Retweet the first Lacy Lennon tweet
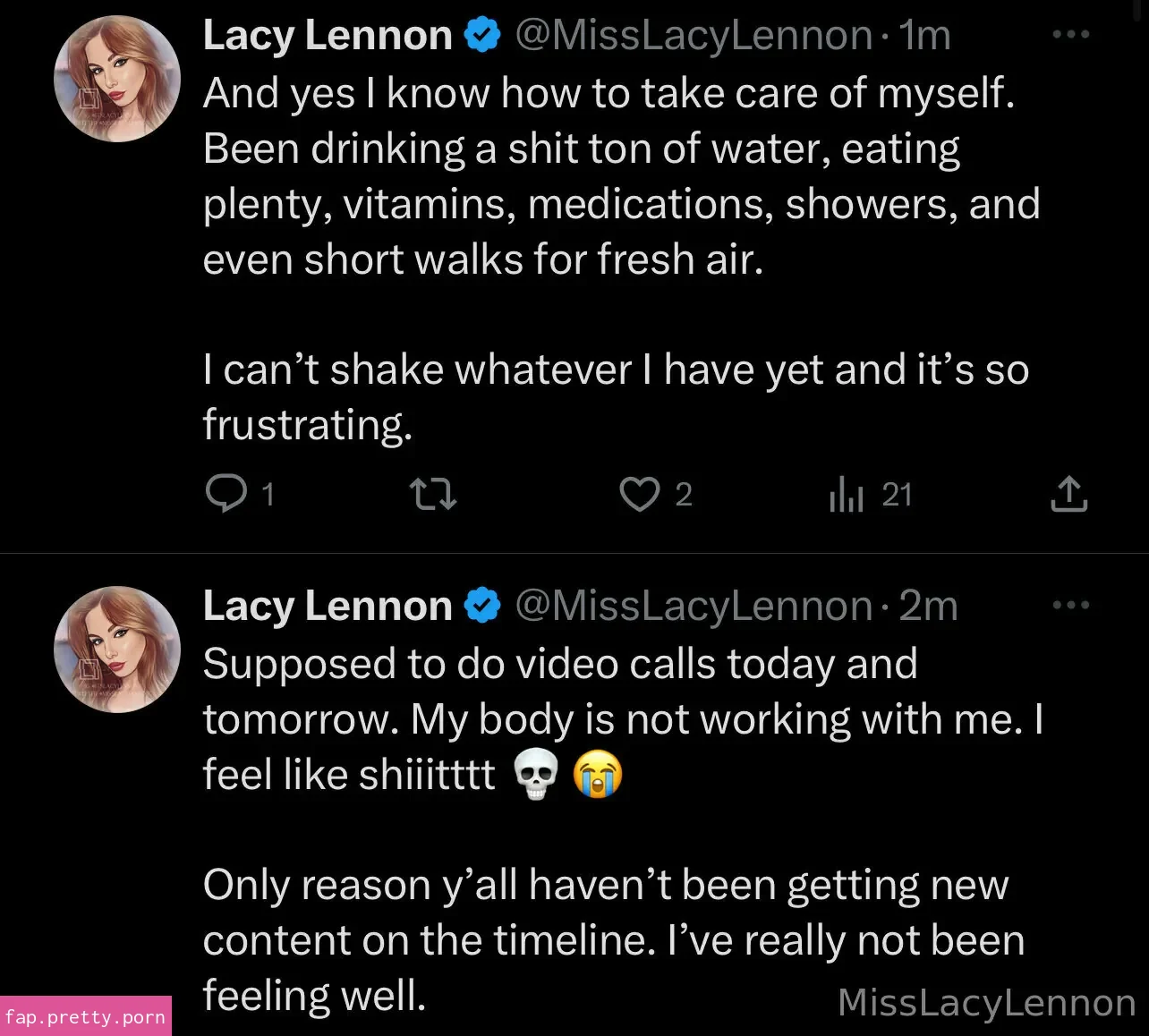This screenshot has width=1149, height=1036. tap(432, 494)
